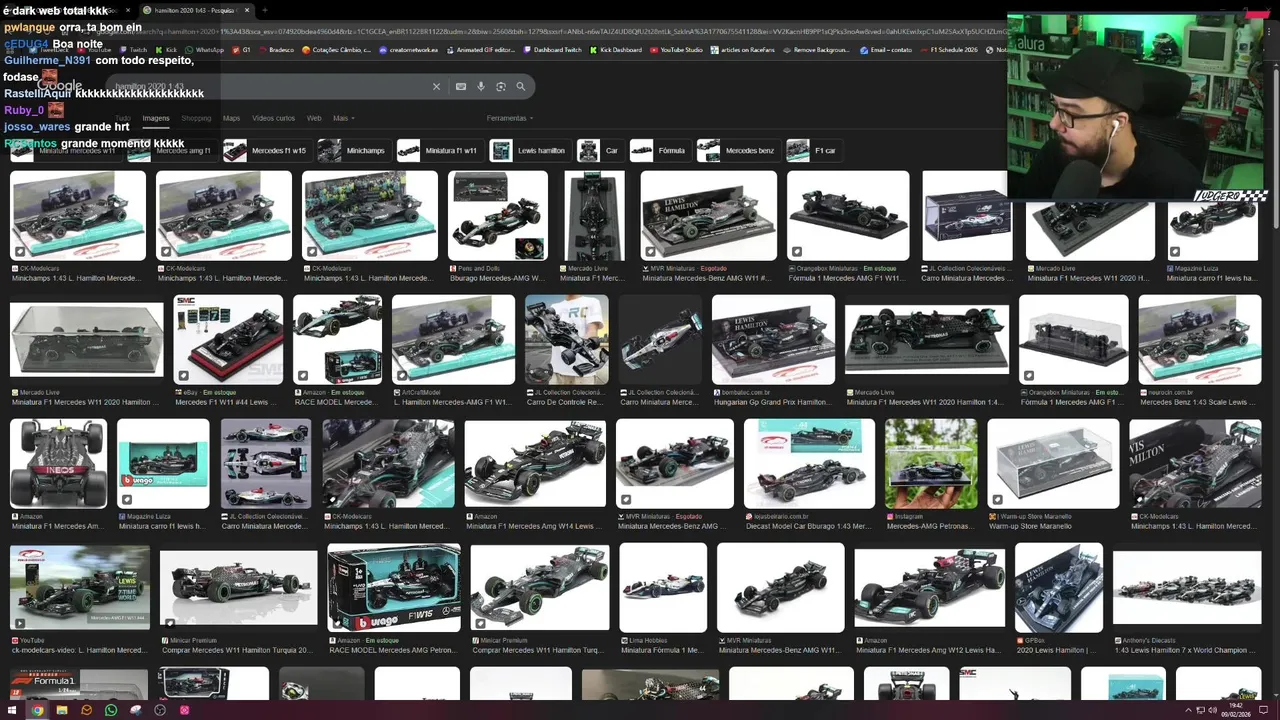This screenshot has height=720, width=1280.
Task: Filter images by Mercedes benz chip
Action: (738, 150)
